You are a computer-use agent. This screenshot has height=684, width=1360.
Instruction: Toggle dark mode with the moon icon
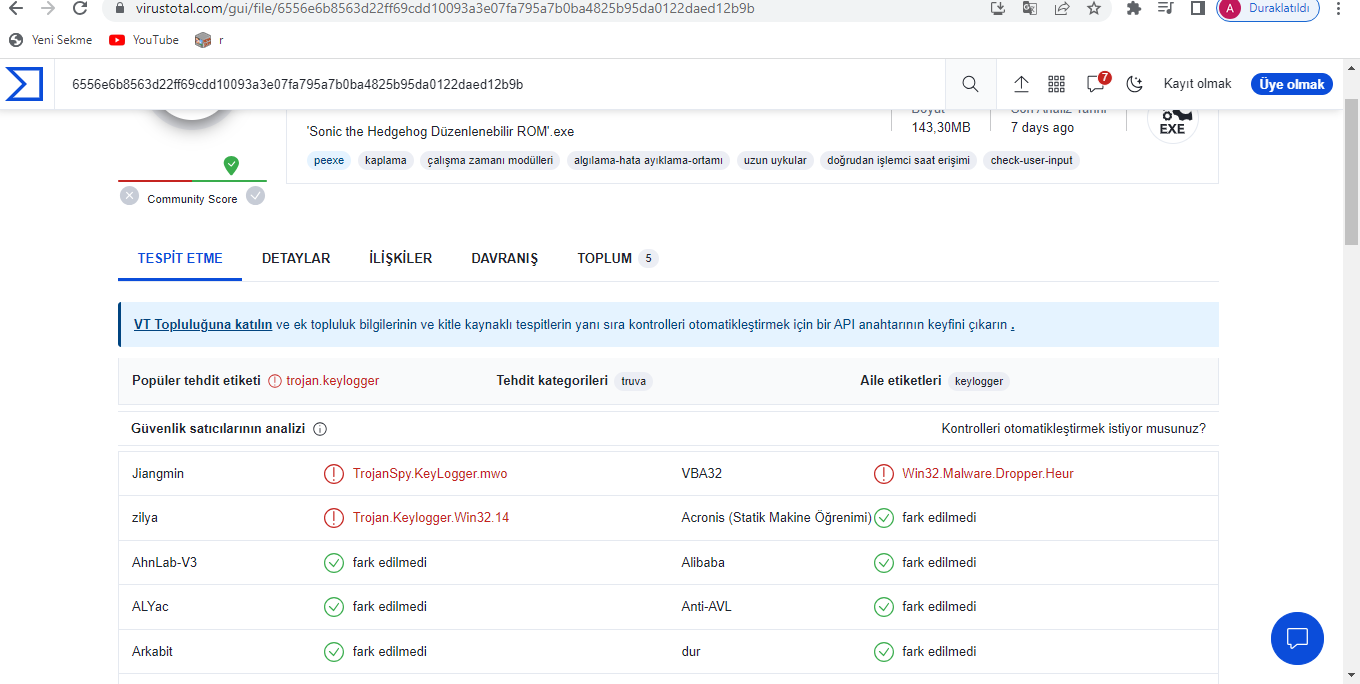[x=1134, y=84]
